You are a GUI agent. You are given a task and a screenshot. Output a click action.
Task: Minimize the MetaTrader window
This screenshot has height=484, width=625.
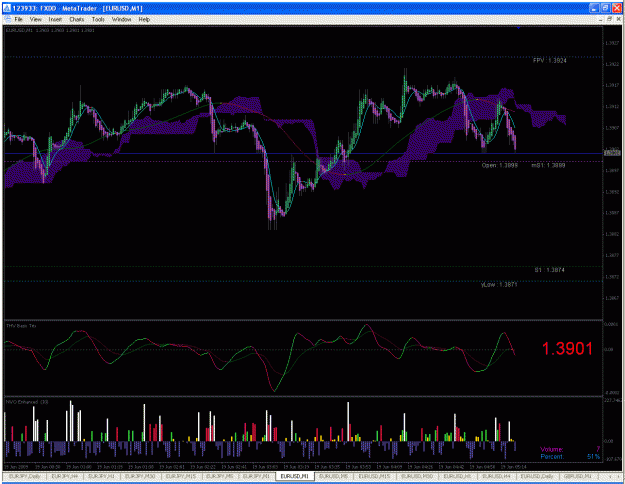click(x=594, y=8)
